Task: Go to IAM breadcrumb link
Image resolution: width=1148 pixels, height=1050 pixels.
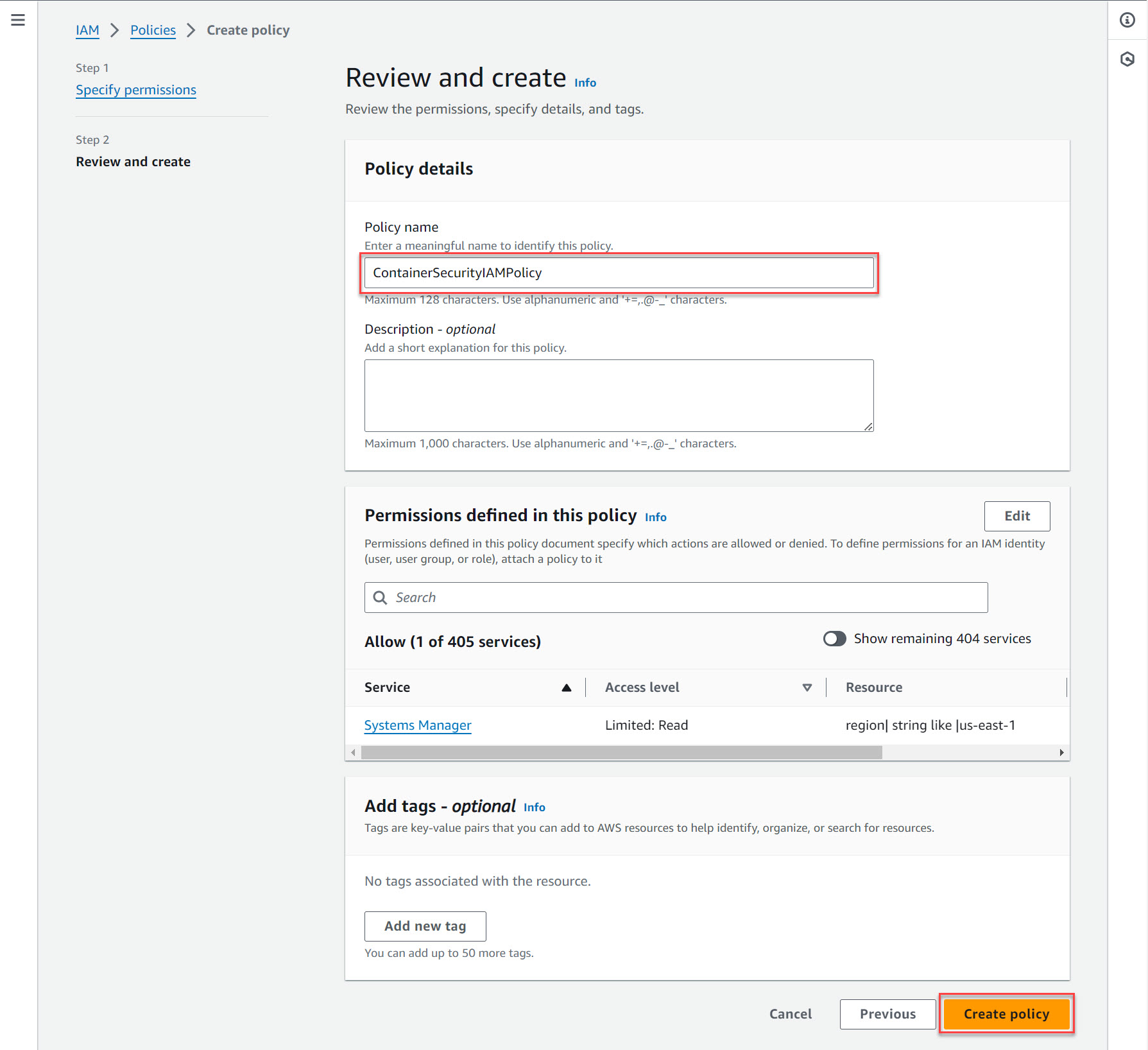Action: [x=87, y=30]
